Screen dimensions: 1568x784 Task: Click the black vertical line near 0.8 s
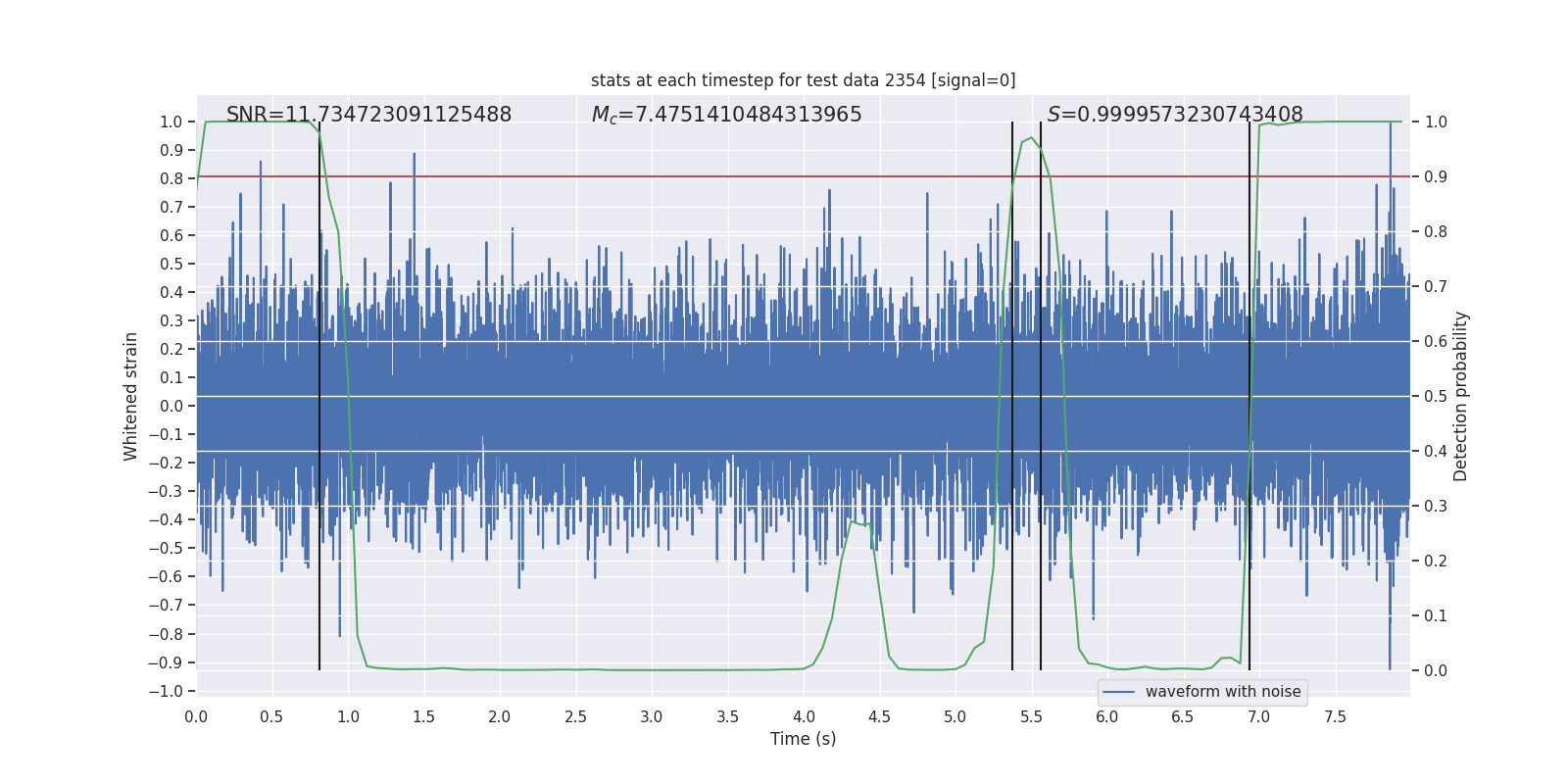pos(319,396)
